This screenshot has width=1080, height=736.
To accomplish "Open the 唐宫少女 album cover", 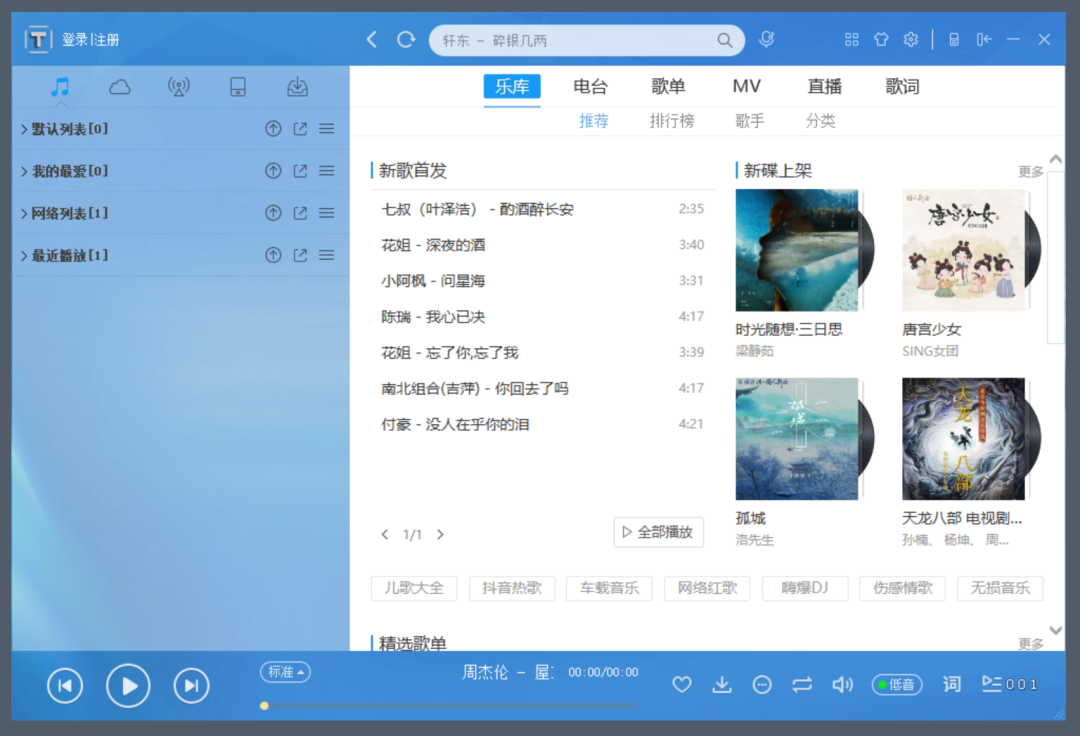I will (965, 251).
